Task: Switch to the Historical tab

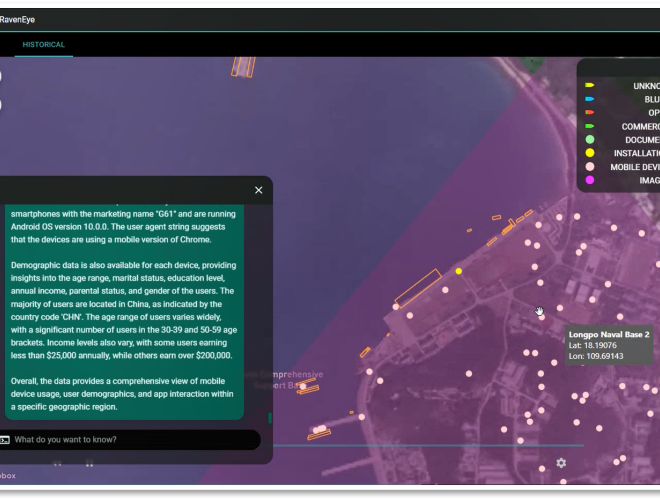Action: (43, 45)
